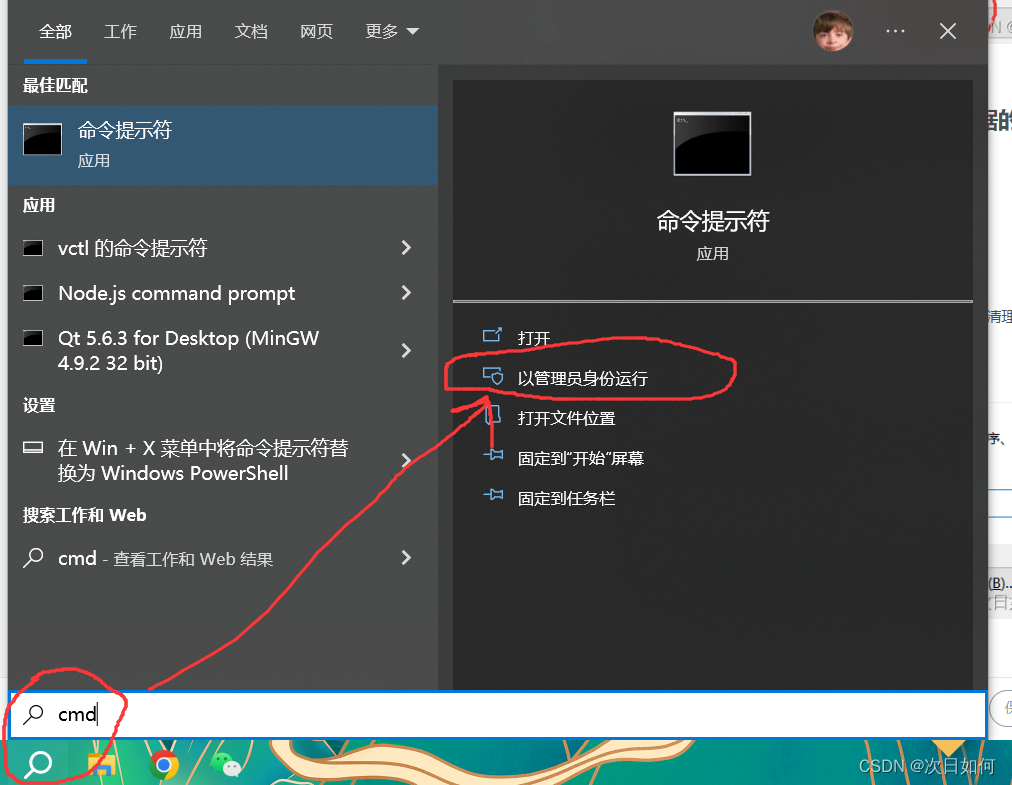
Task: Switch to the 应用 tab
Action: point(185,31)
